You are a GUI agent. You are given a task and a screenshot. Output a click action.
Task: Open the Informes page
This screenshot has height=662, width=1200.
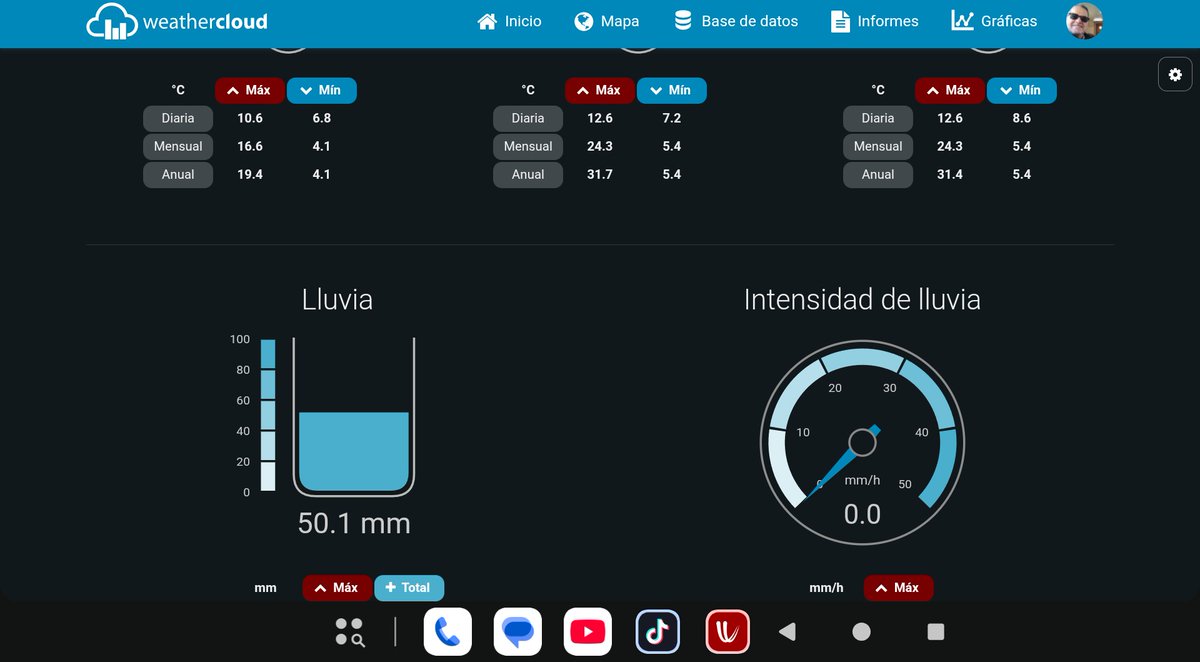click(x=874, y=21)
